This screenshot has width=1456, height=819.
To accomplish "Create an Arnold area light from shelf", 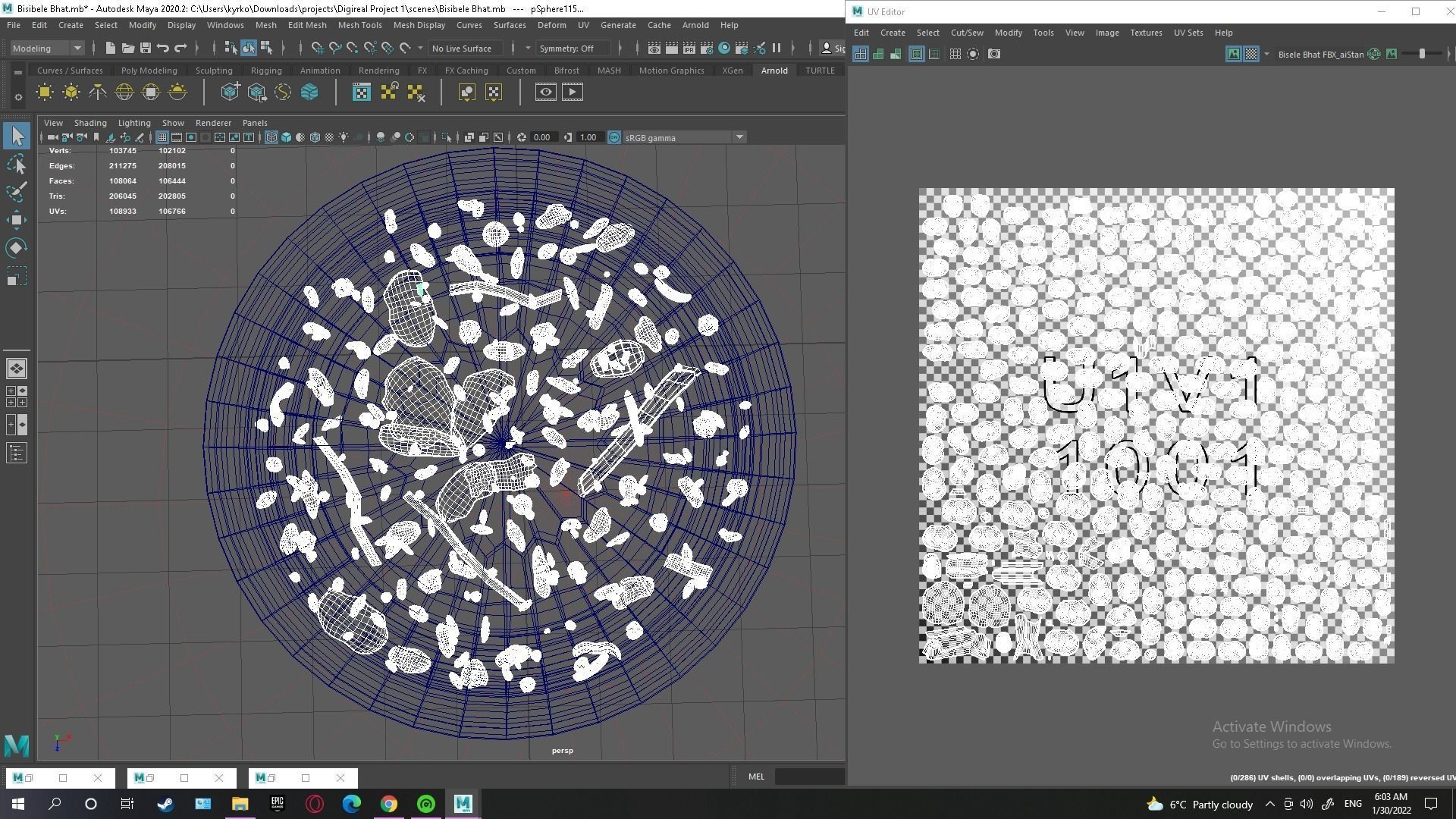I will point(45,93).
